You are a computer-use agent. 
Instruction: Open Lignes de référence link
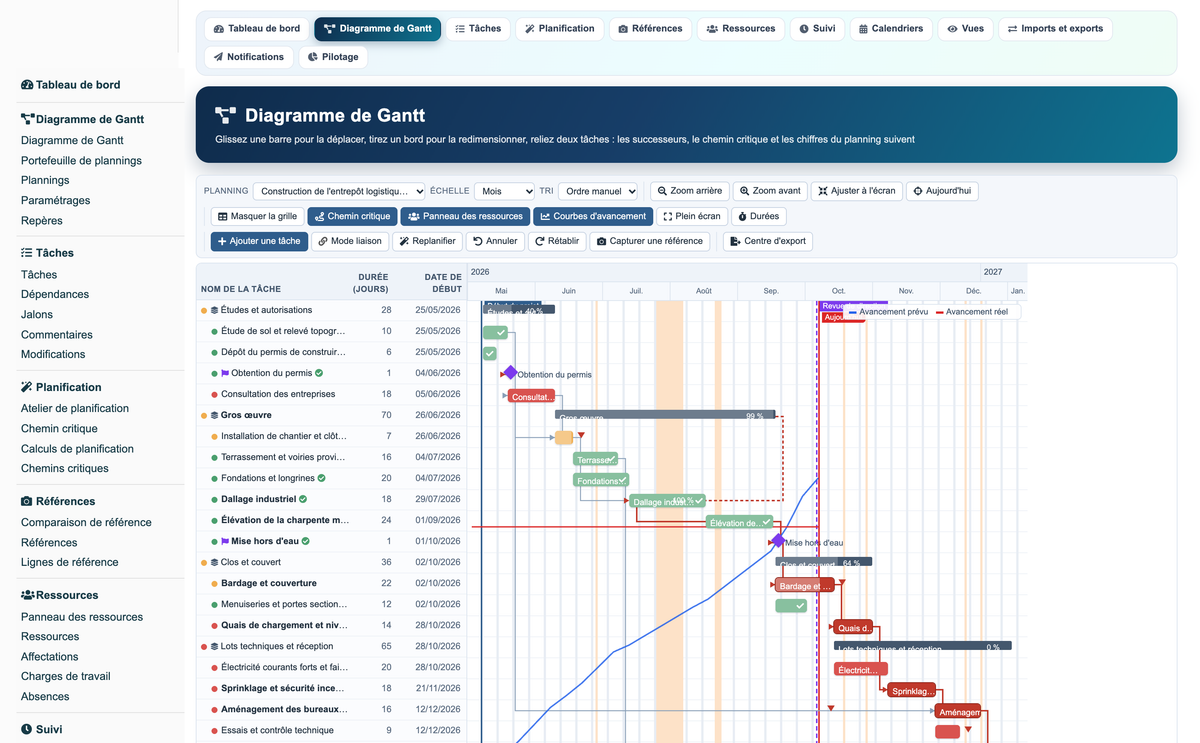click(70, 562)
